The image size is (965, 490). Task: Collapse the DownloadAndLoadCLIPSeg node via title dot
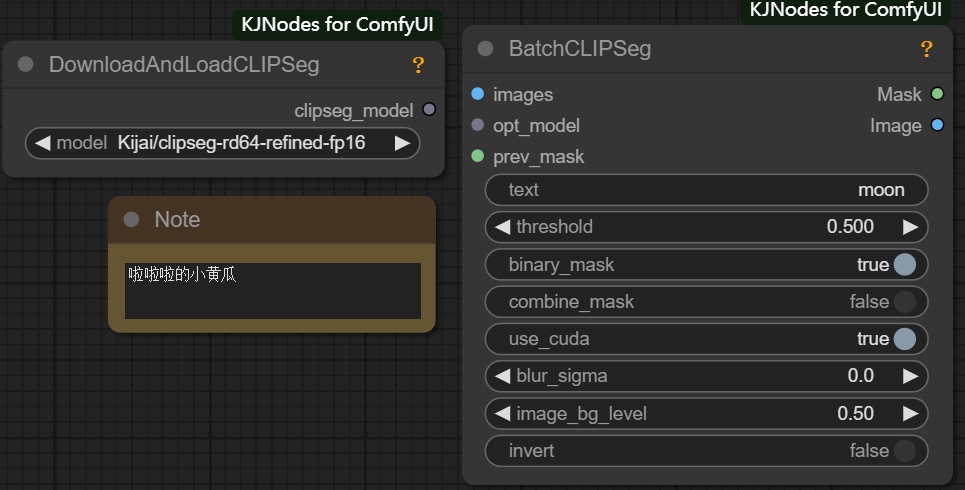[26, 65]
